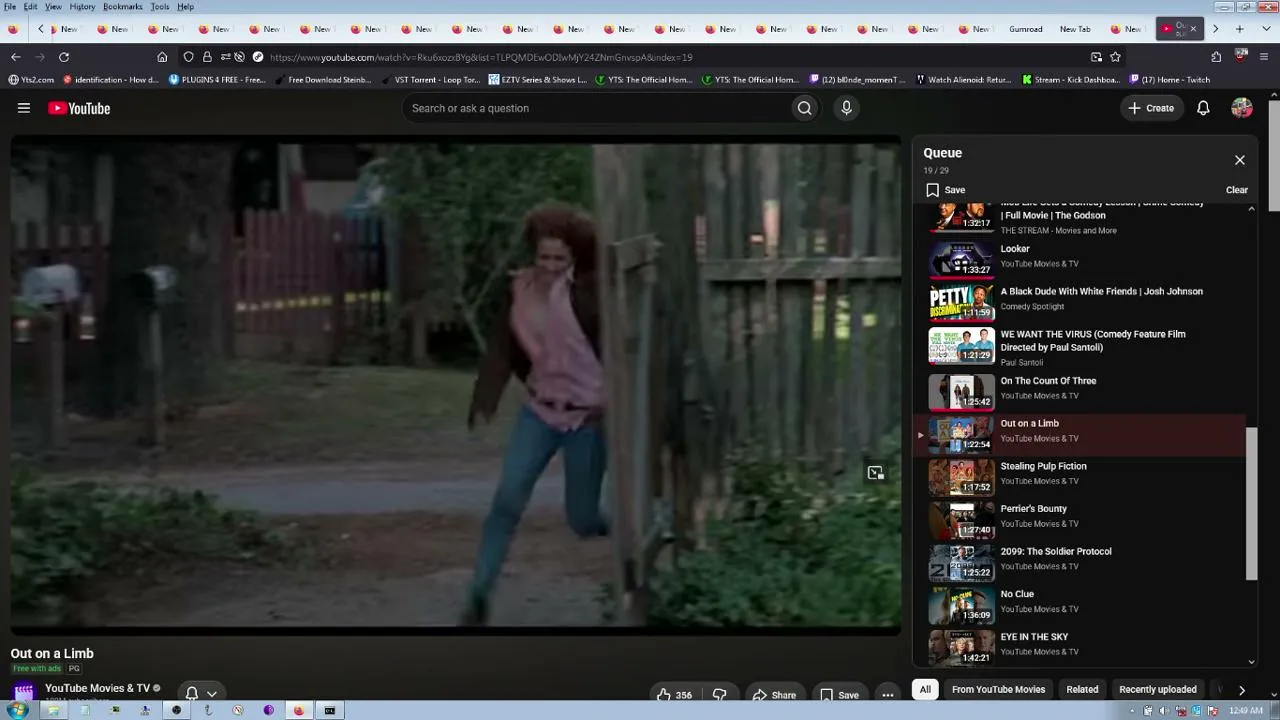Image resolution: width=1280 pixels, height=720 pixels.
Task: Open the Firefox Edit menu
Action: click(x=31, y=7)
